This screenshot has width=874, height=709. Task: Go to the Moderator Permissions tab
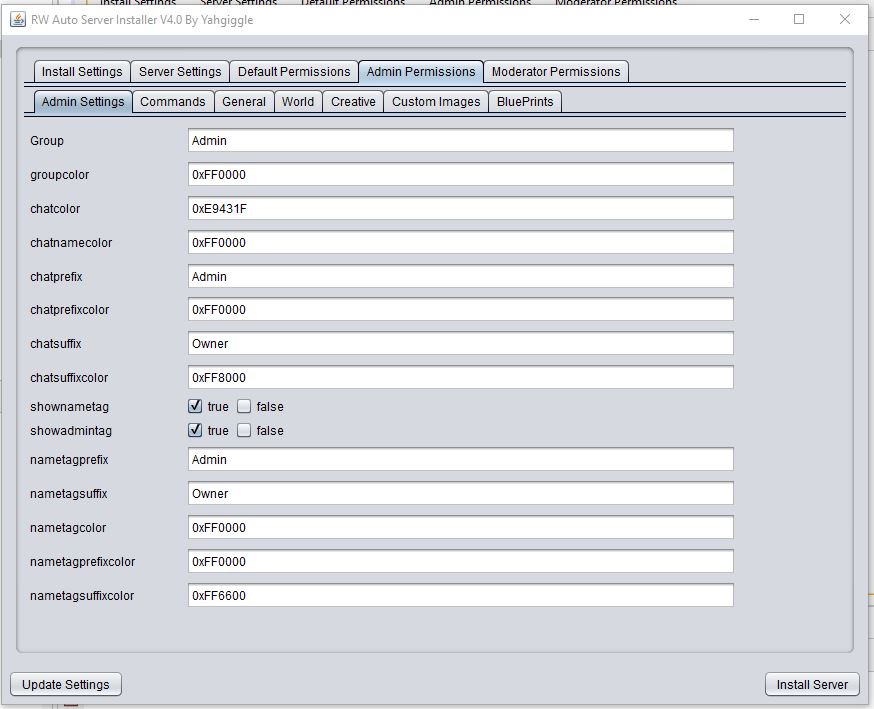coord(556,72)
